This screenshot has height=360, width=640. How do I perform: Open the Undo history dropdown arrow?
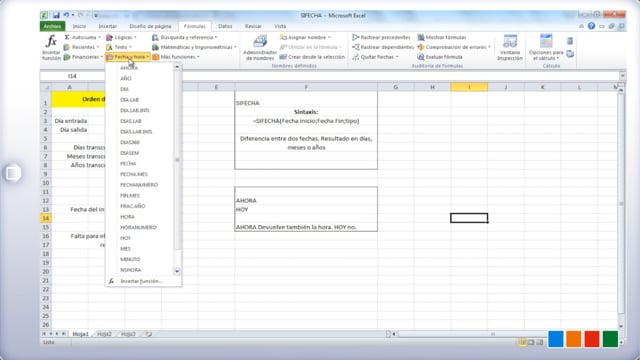73,16
